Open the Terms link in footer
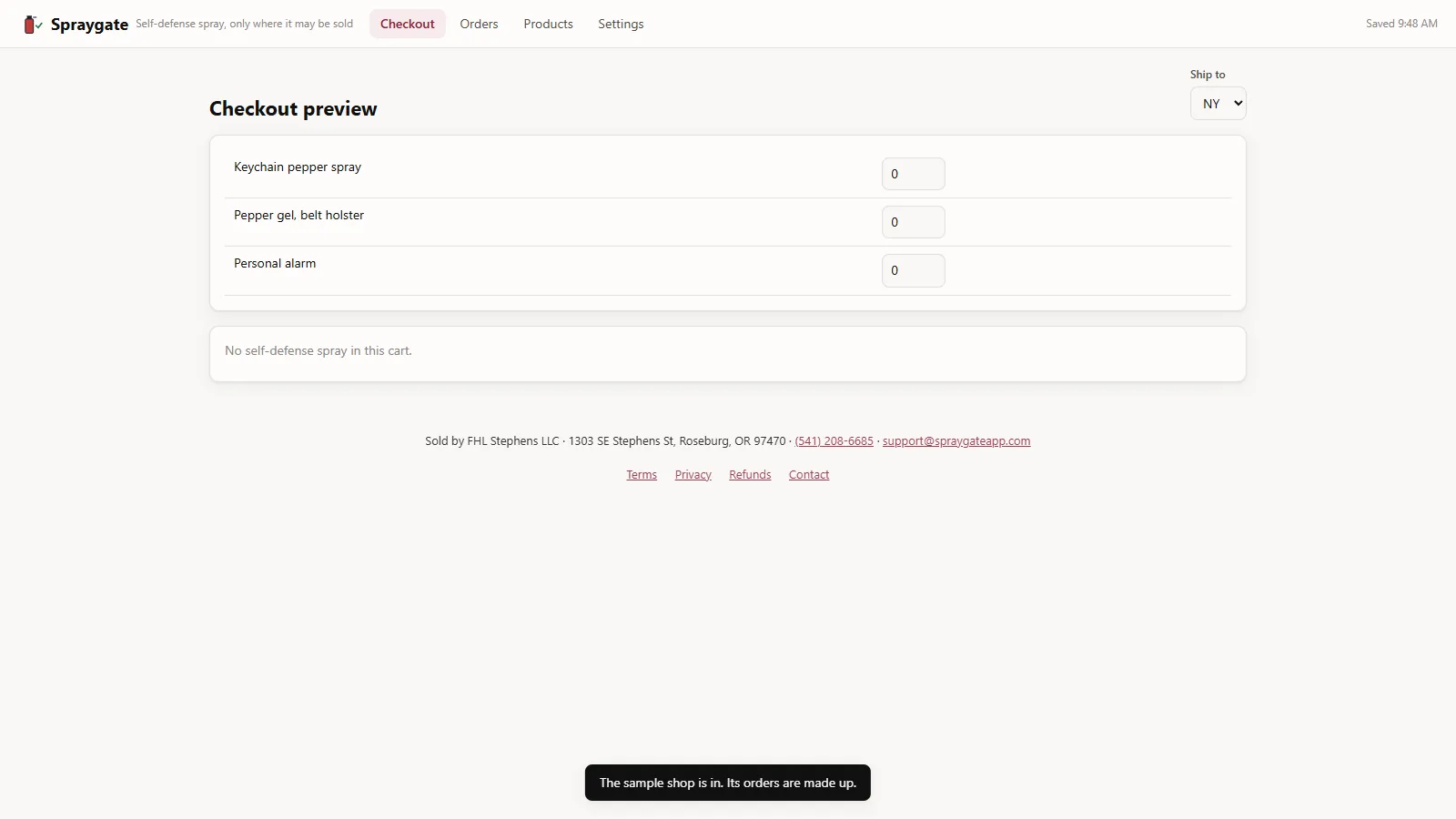1456x819 pixels. [x=642, y=475]
